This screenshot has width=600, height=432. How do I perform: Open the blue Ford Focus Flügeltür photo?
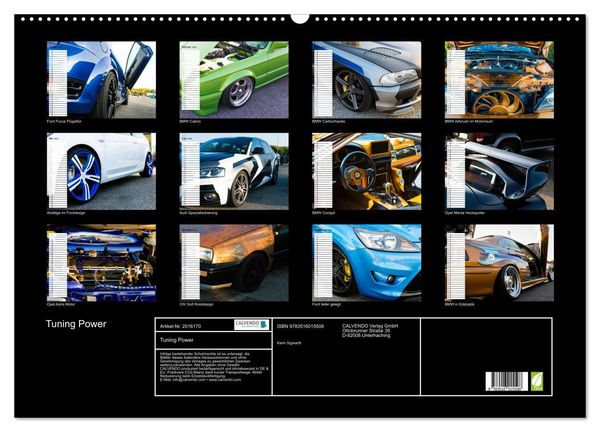click(x=101, y=80)
